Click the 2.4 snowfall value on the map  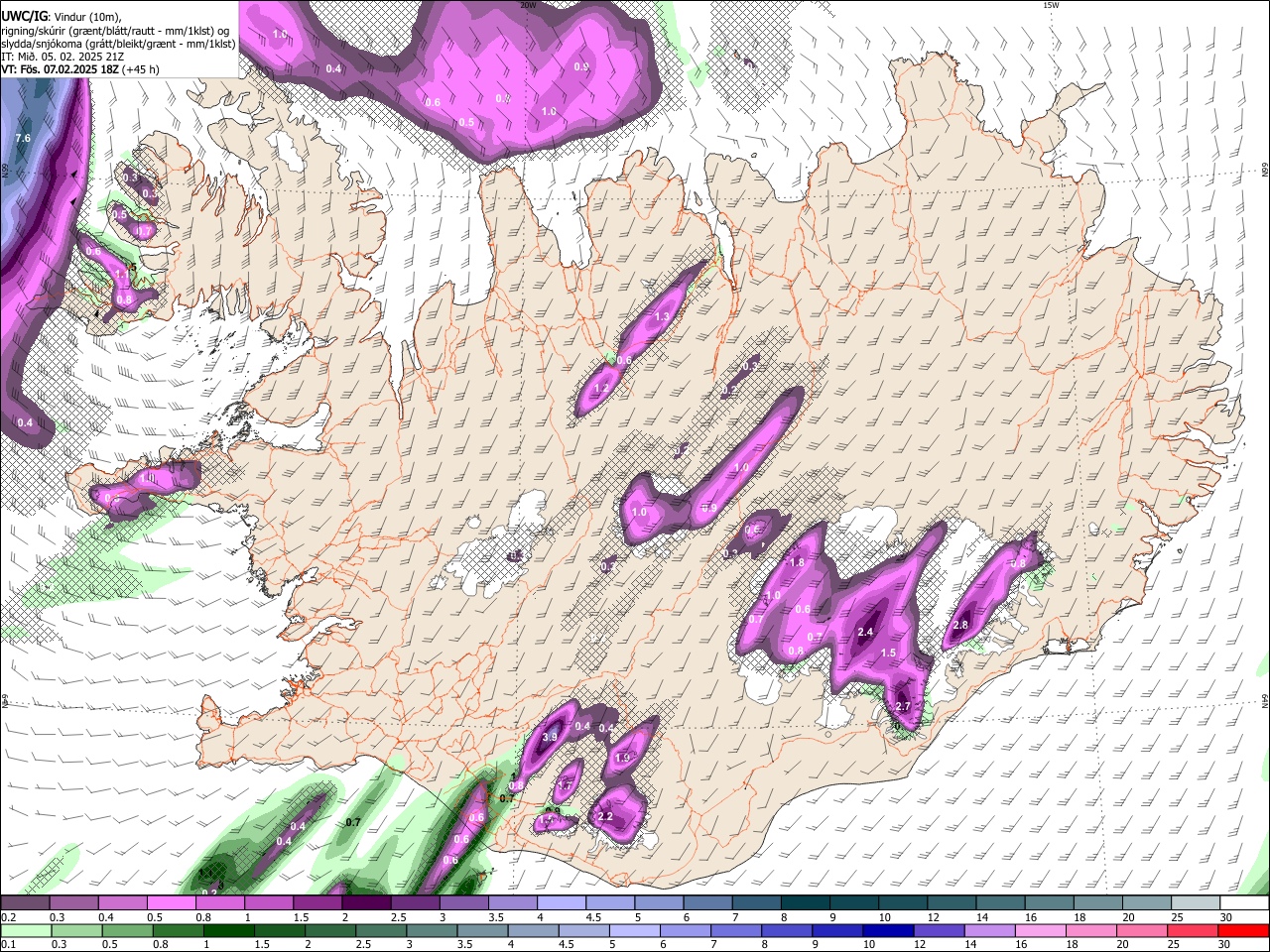point(864,632)
